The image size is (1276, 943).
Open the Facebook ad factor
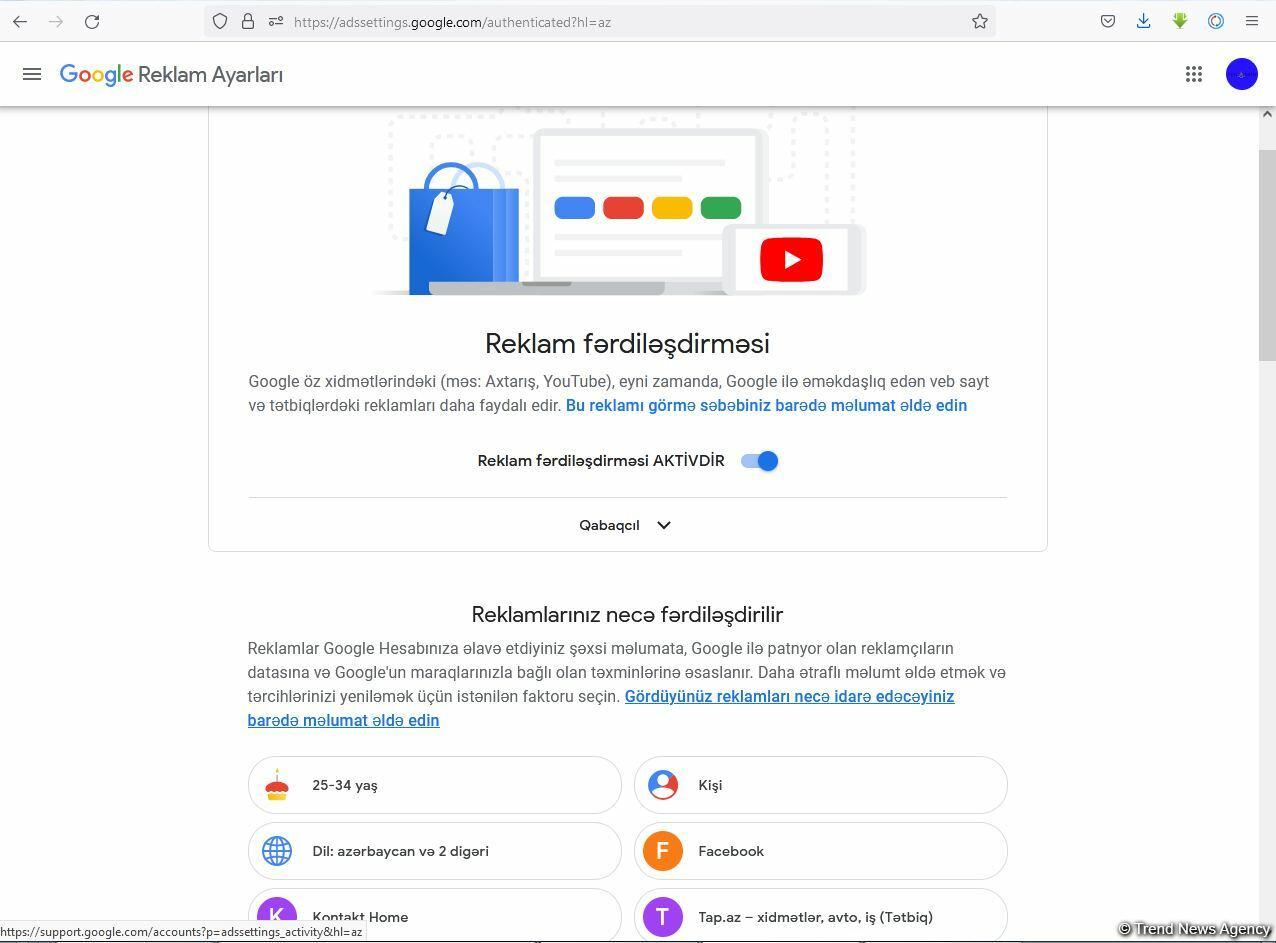(x=821, y=851)
